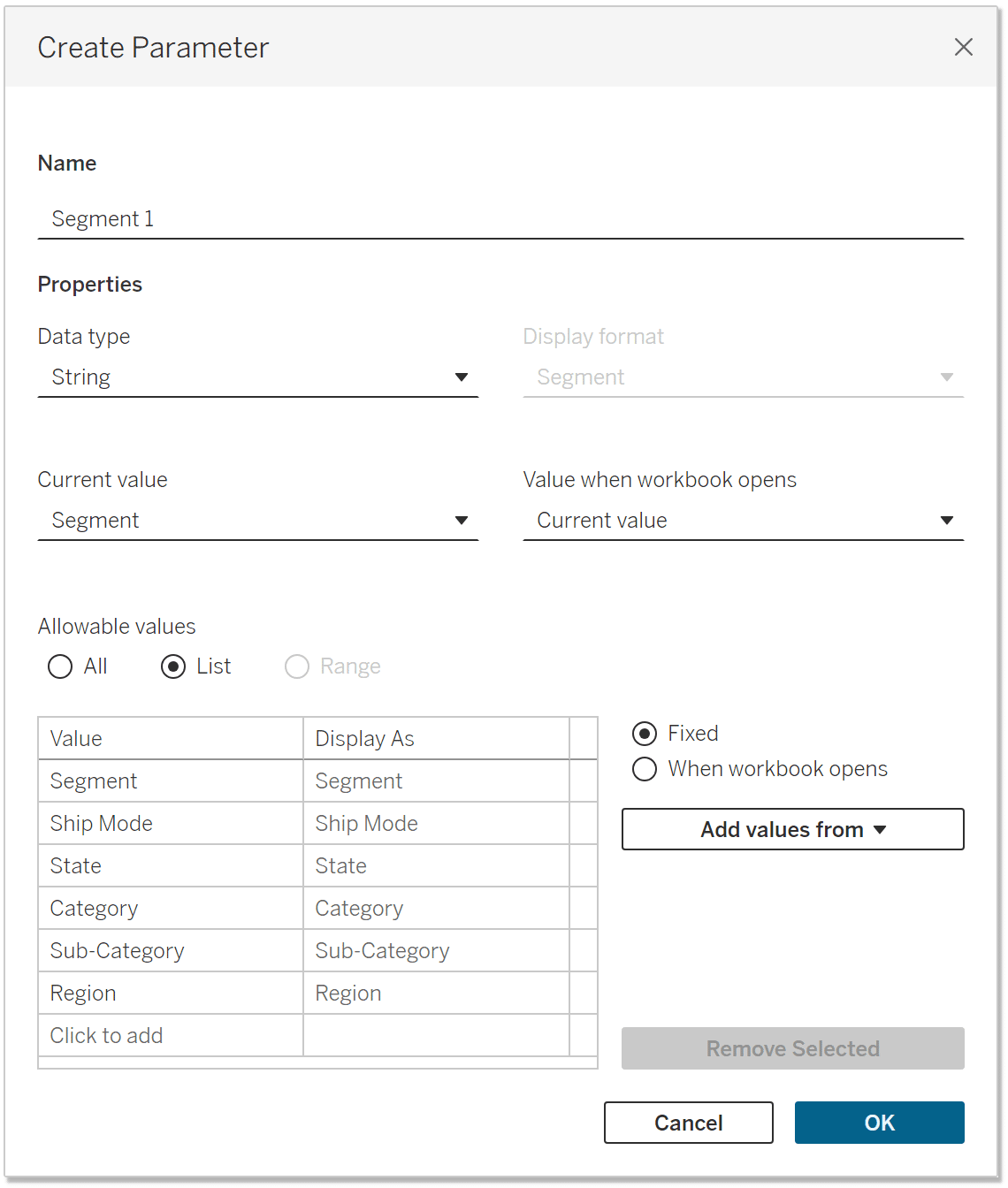Image resolution: width=1008 pixels, height=1188 pixels.
Task: Click the Click to add row
Action: pos(171,1036)
